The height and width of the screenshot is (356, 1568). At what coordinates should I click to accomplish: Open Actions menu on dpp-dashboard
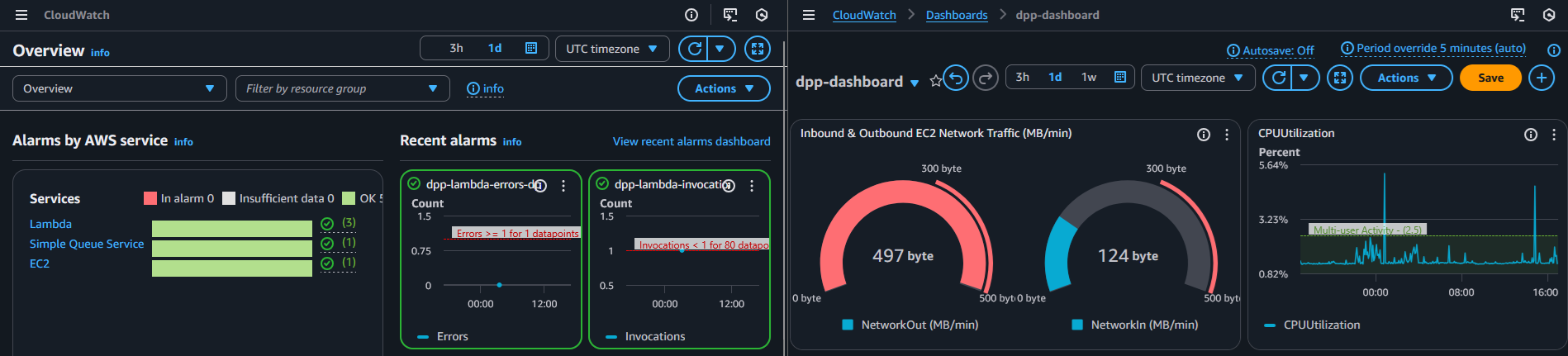tap(1406, 78)
